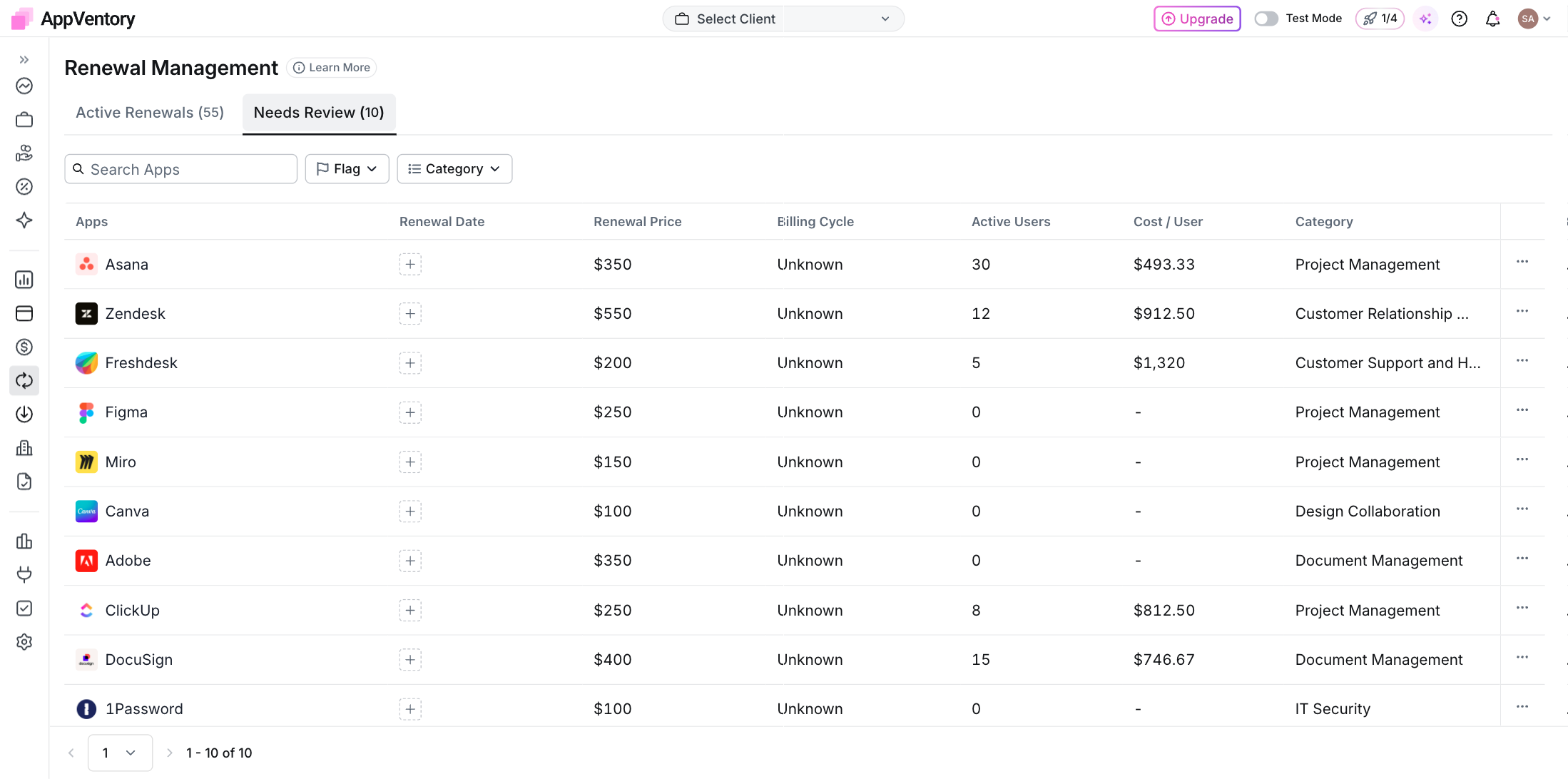Focus the Search Apps field

181,169
